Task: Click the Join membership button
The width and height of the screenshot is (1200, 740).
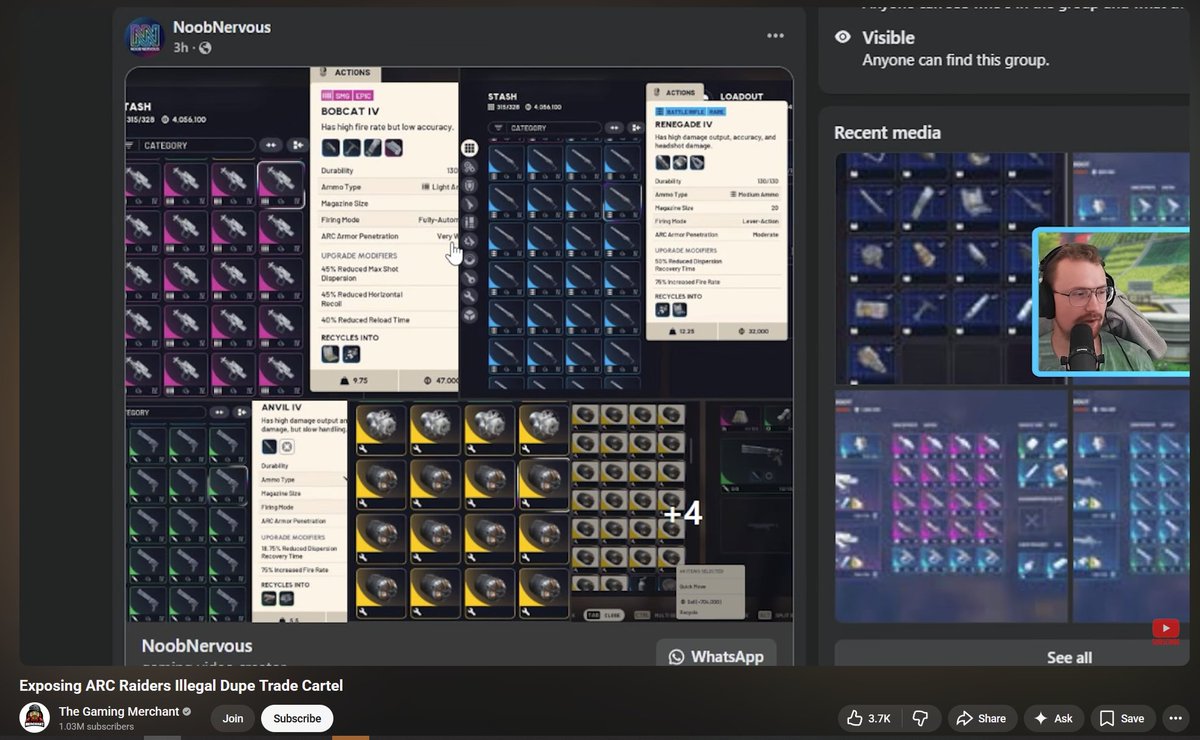Action: coord(233,718)
